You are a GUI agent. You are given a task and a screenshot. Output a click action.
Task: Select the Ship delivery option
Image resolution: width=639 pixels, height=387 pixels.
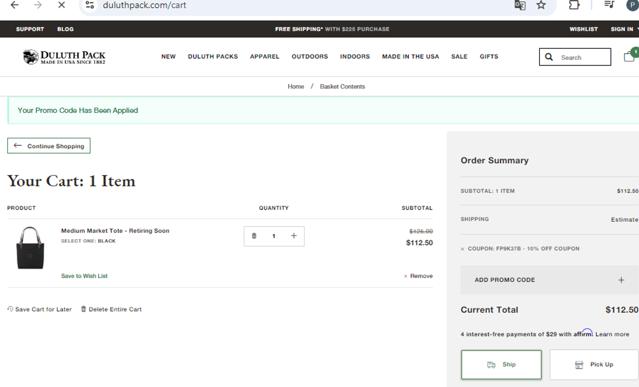501,365
